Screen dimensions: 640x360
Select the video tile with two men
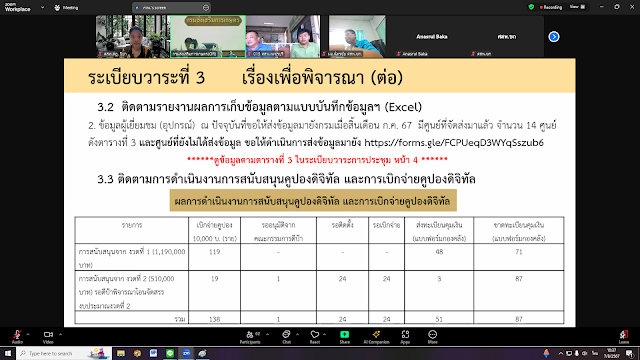[x=283, y=36]
